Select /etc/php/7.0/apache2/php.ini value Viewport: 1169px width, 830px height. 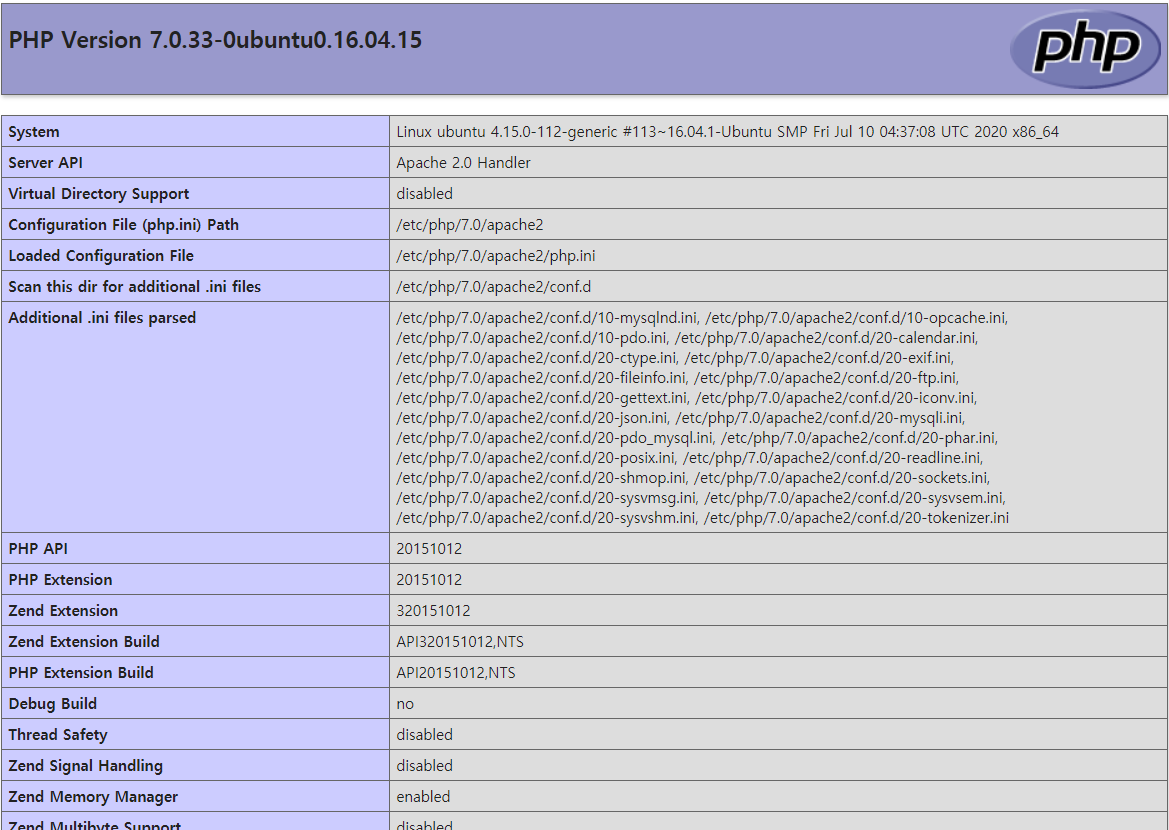pos(496,256)
